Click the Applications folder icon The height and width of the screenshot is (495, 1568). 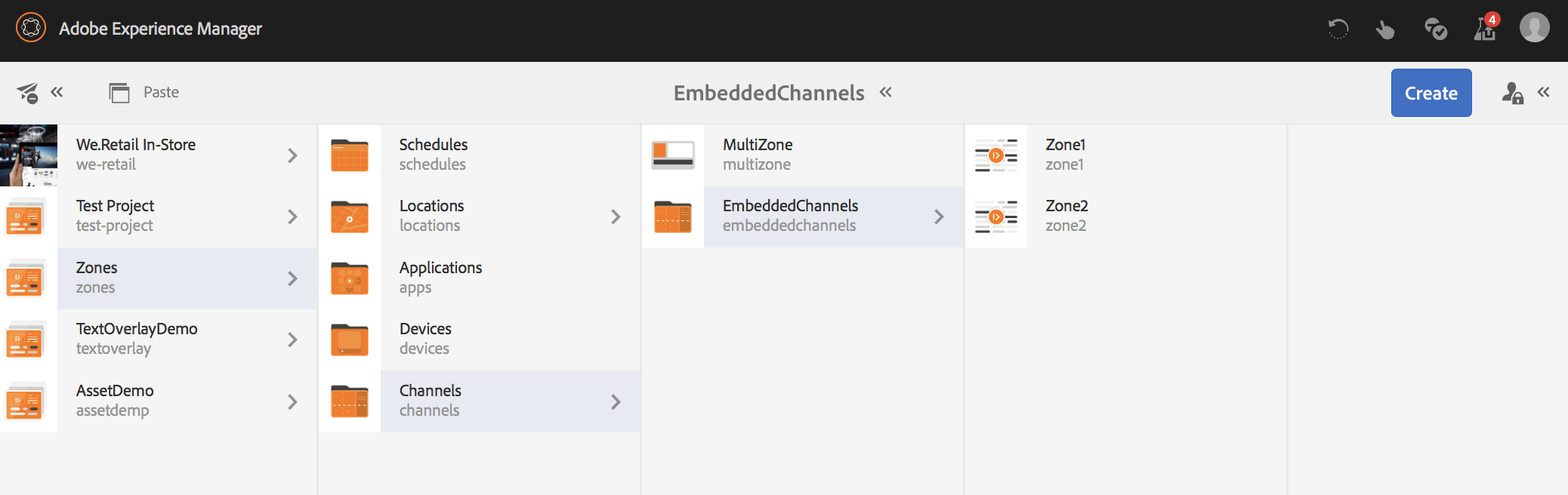[x=350, y=278]
